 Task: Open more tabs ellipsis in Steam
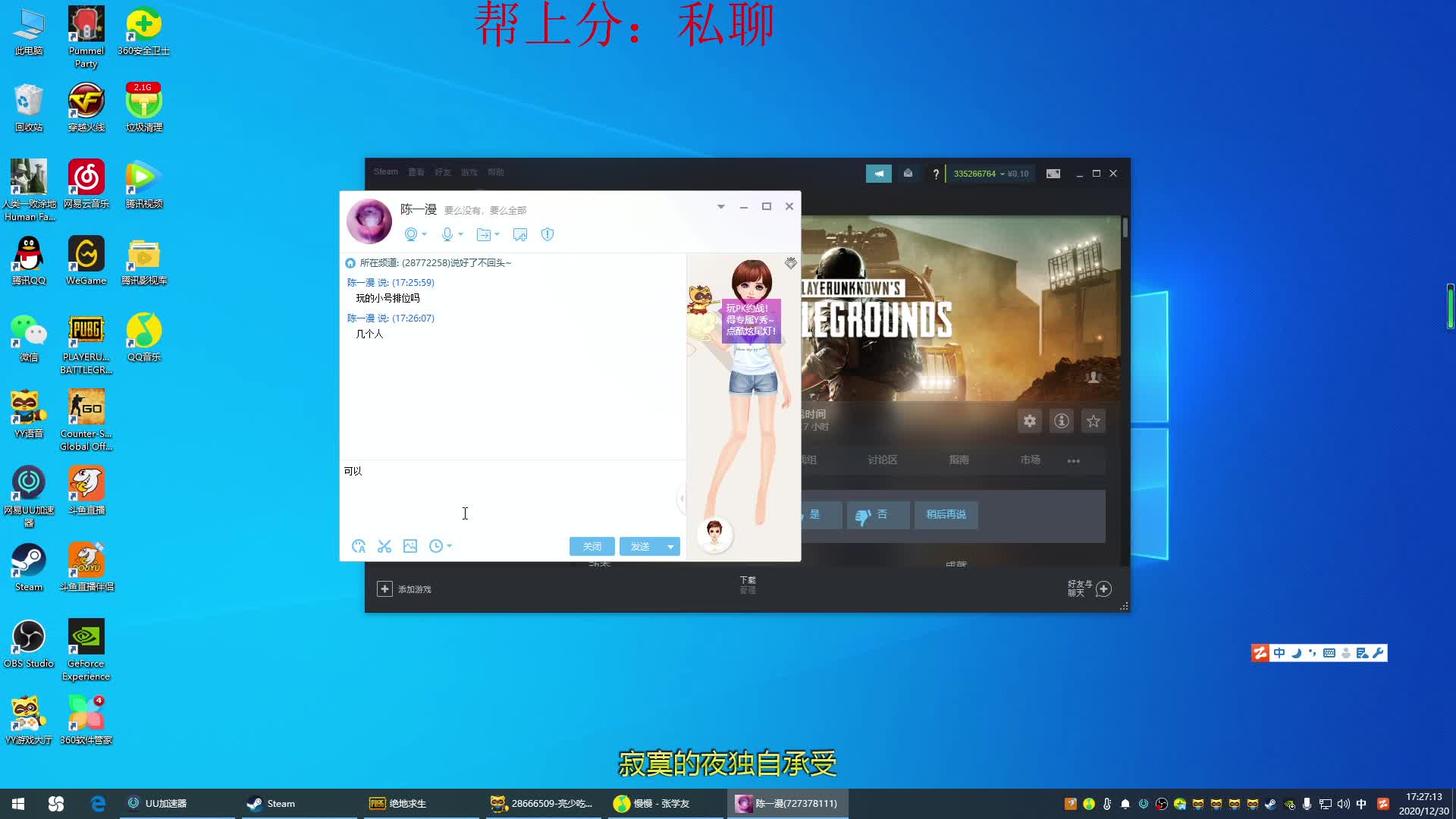pos(1074,461)
